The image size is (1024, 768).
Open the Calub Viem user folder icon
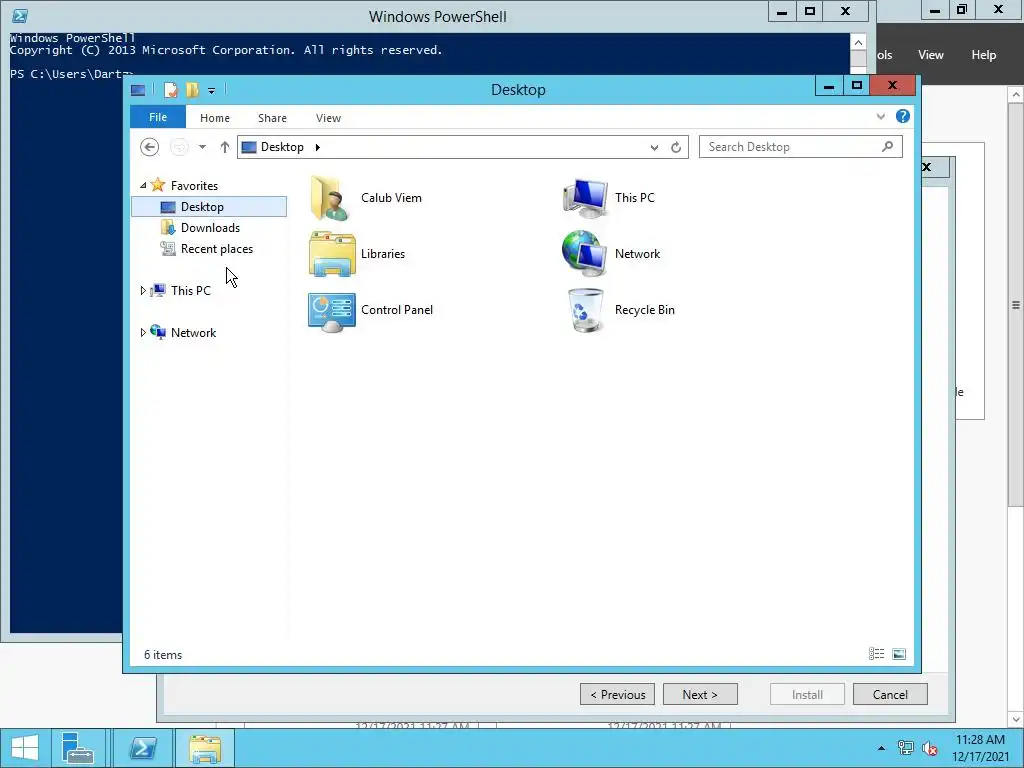(330, 198)
